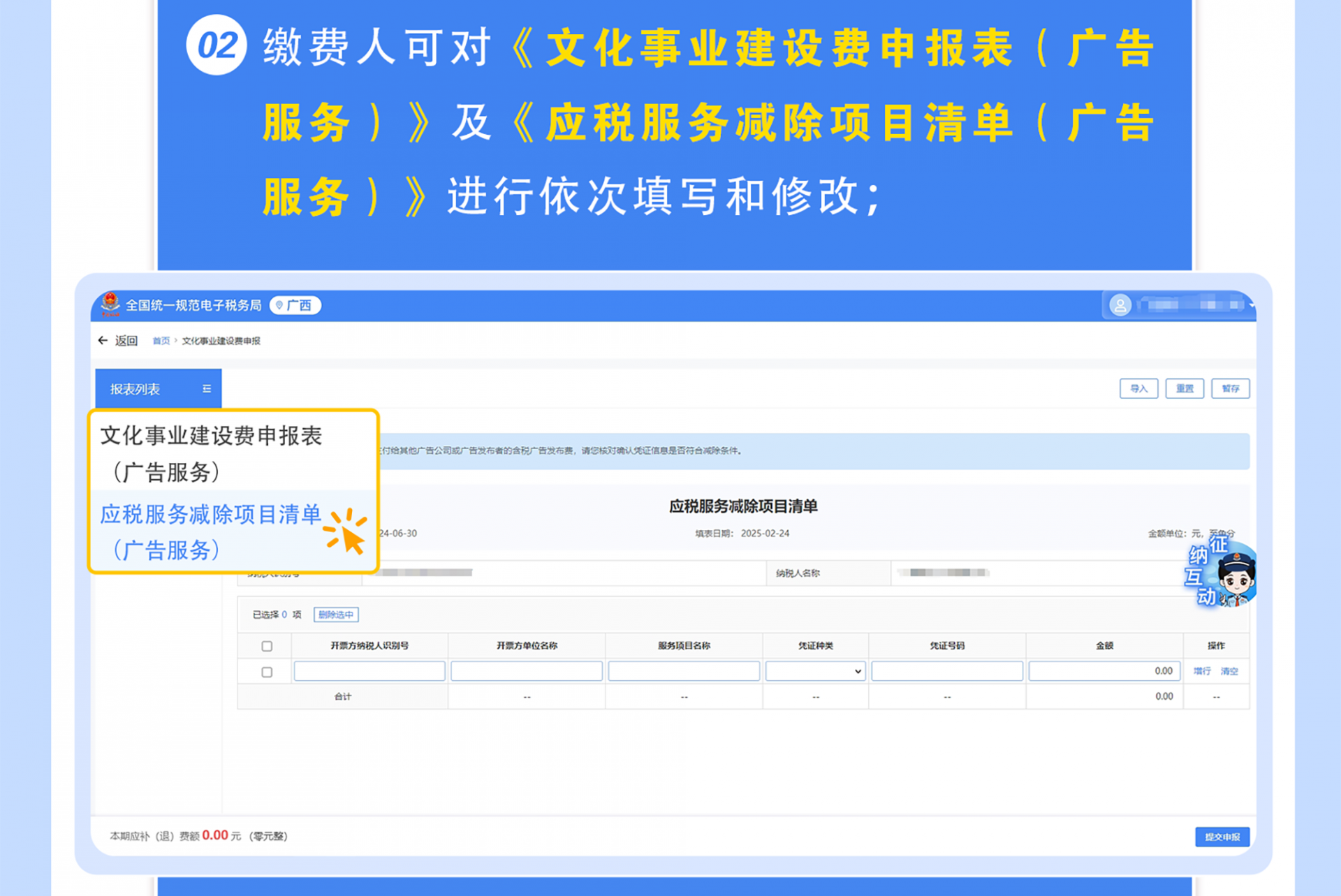This screenshot has width=1341, height=896.
Task: Collapse the 报表列表 menu icon
Action: (207, 388)
